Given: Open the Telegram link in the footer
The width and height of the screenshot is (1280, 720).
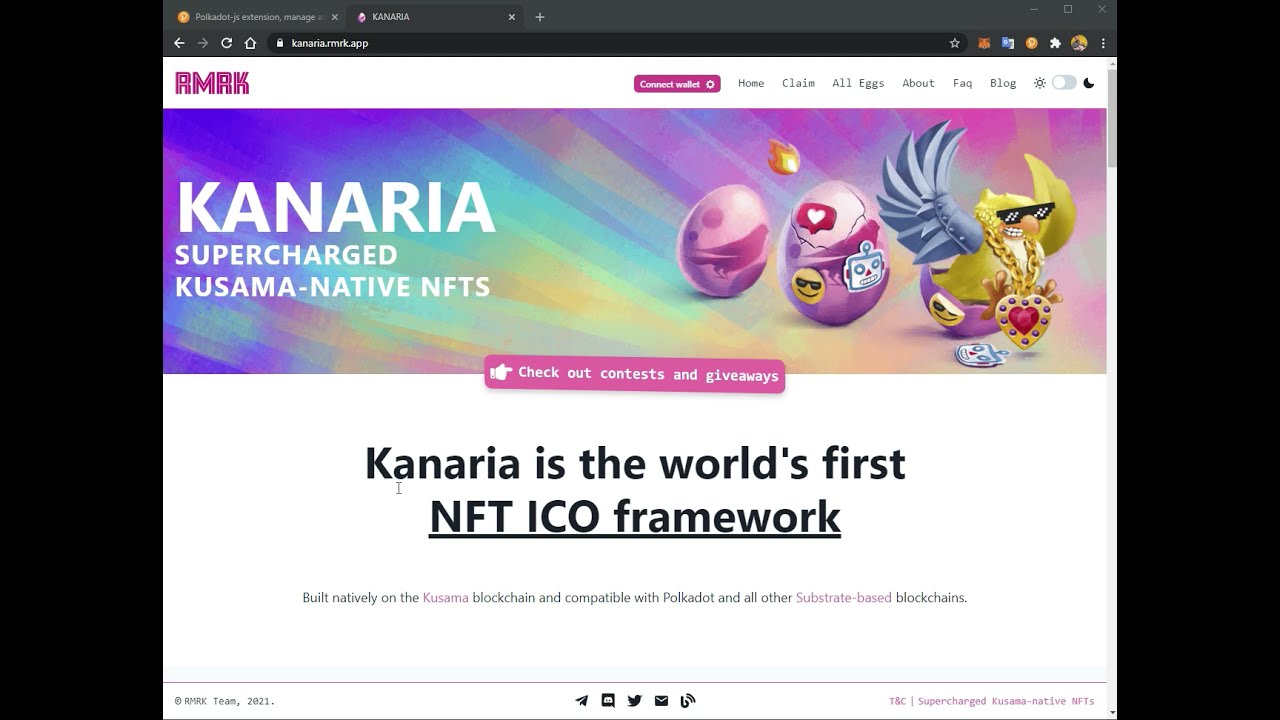Looking at the screenshot, I should tap(582, 701).
